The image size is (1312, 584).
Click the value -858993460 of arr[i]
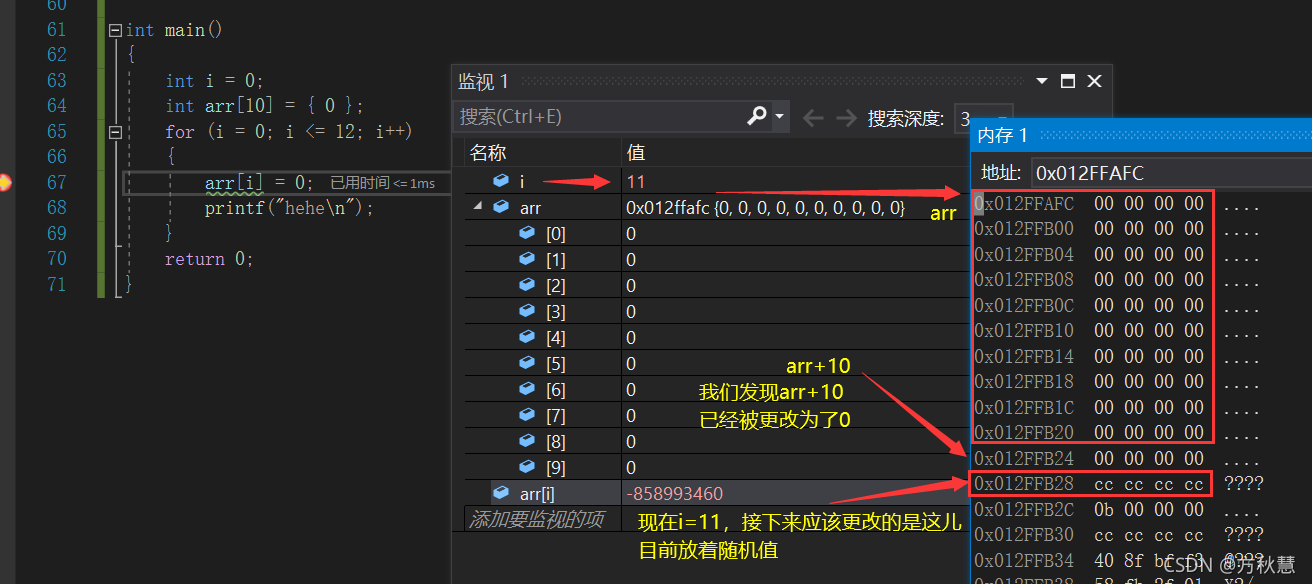pos(674,493)
